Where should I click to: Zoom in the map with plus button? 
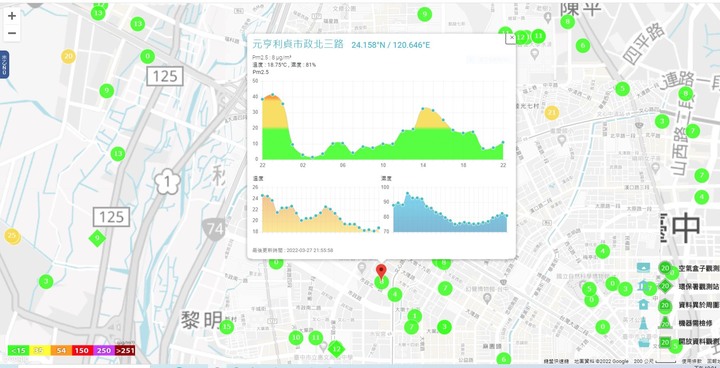click(x=12, y=16)
